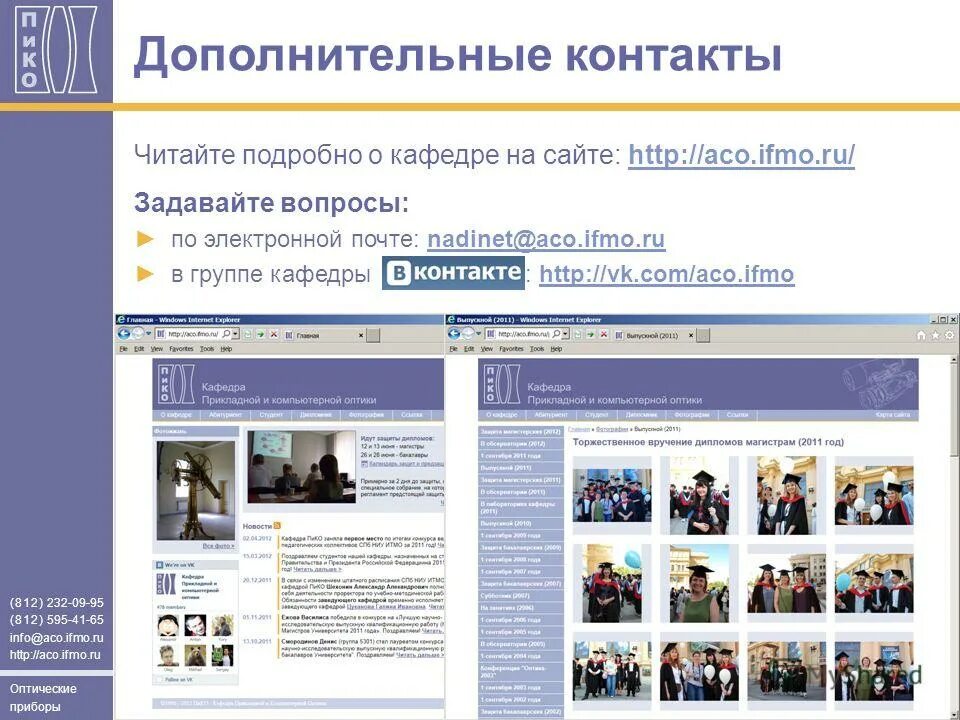The image size is (960, 720).
Task: Click graduate in green dress photo
Action: coord(699,583)
